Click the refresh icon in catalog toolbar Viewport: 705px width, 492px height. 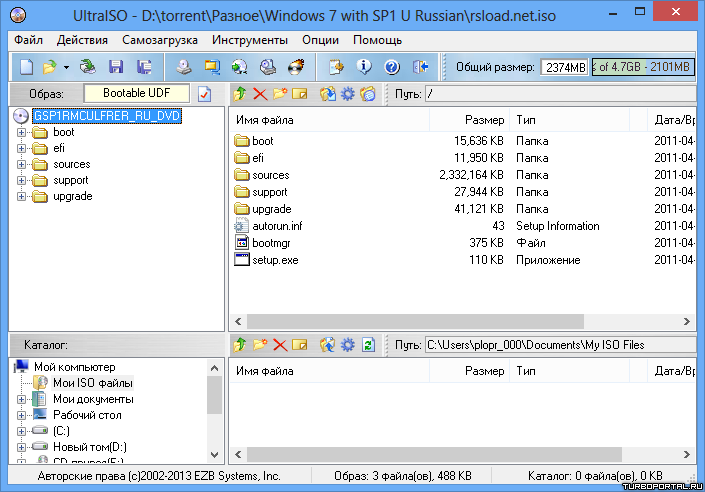(x=368, y=345)
